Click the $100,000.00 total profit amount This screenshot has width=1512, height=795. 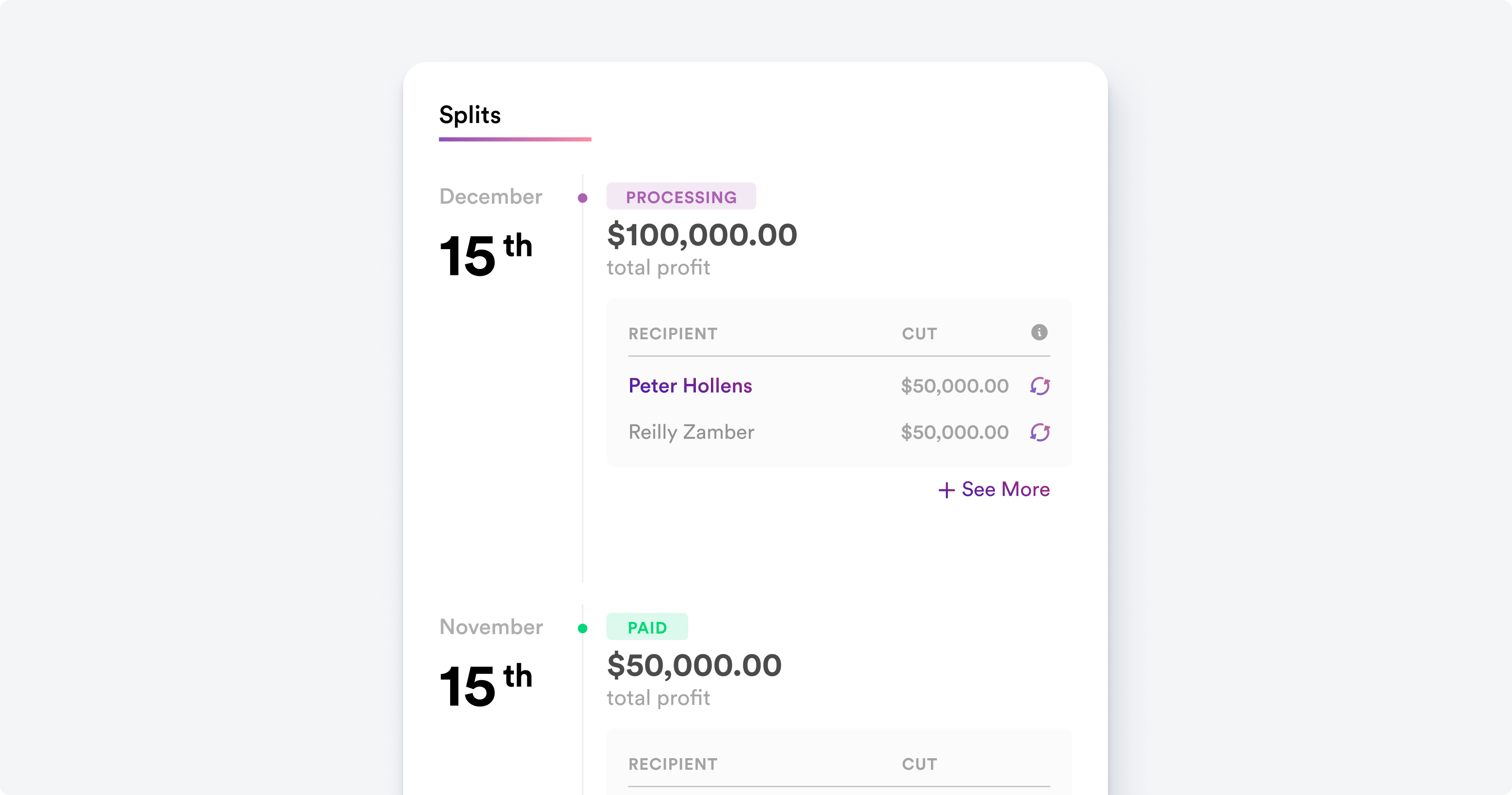point(702,235)
